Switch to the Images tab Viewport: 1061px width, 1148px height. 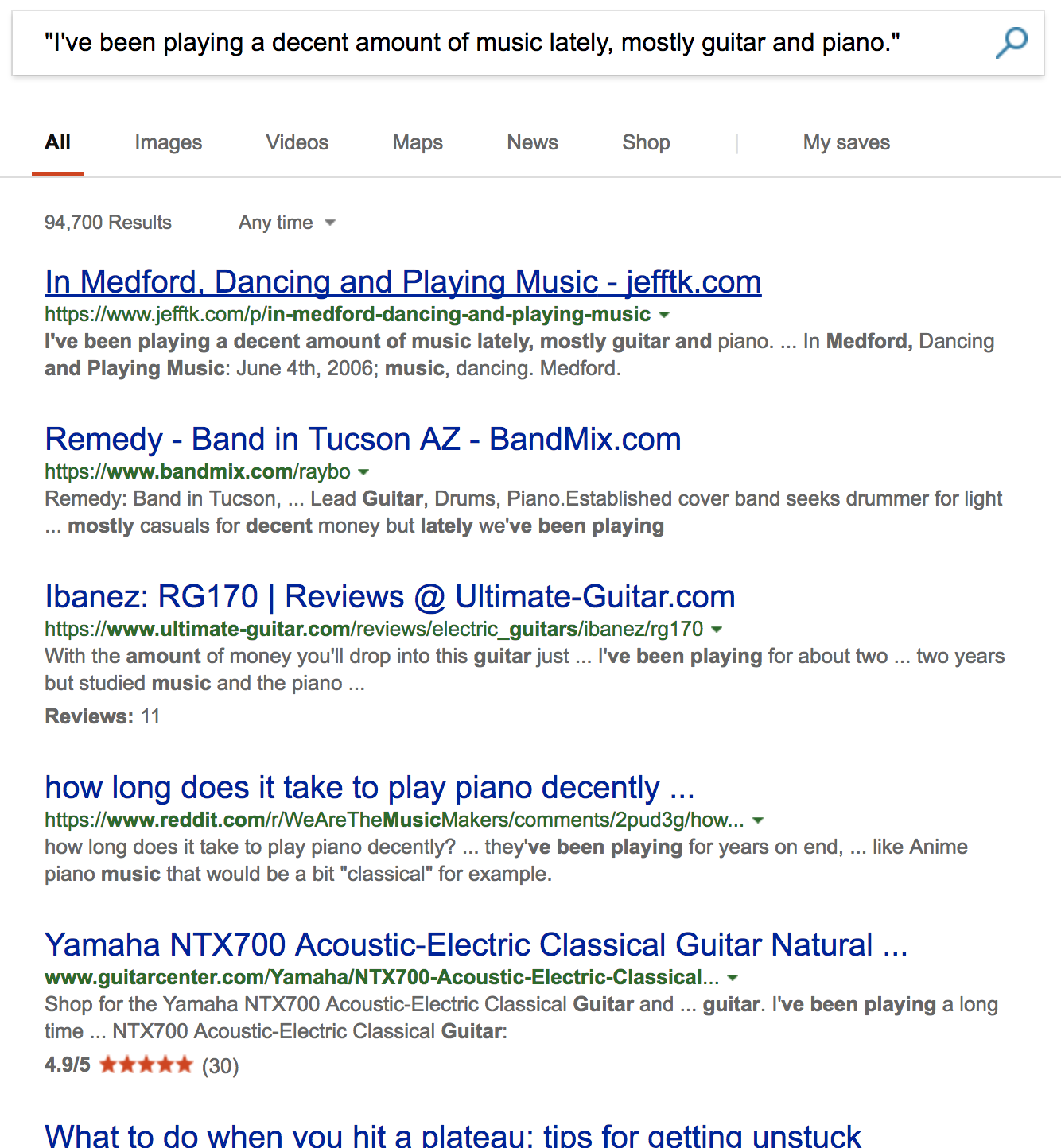click(168, 143)
